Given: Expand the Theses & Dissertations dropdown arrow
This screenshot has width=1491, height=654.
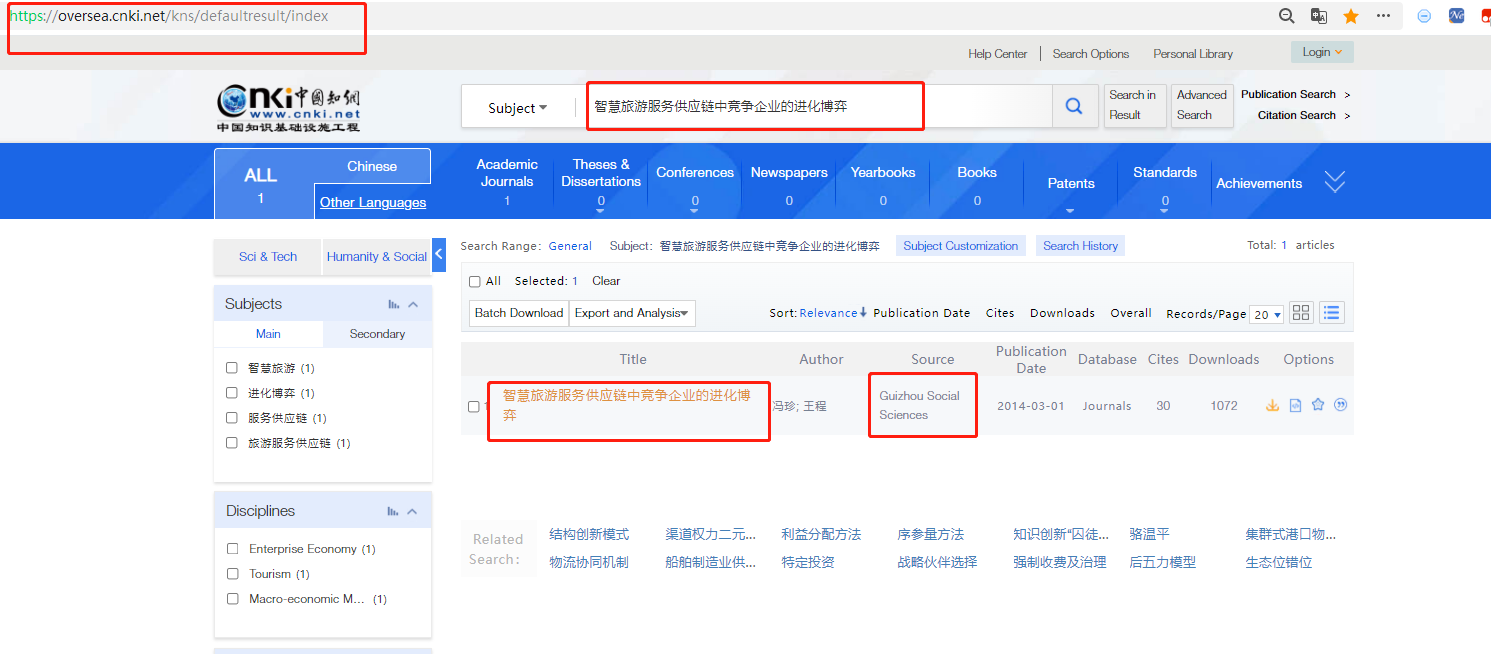Looking at the screenshot, I should [601, 211].
